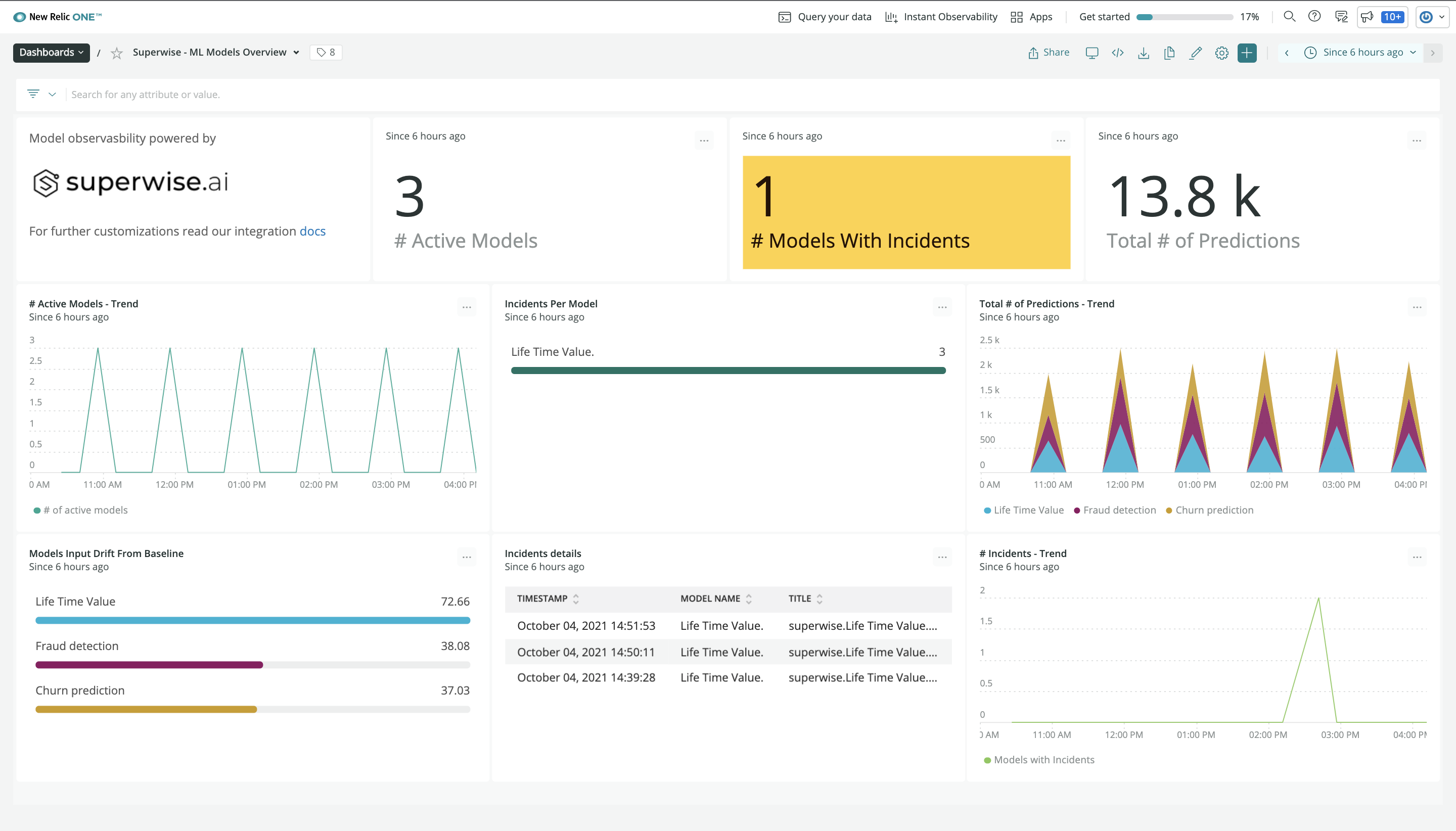Click the download dashboard icon
The width and height of the screenshot is (1456, 831).
pos(1143,53)
